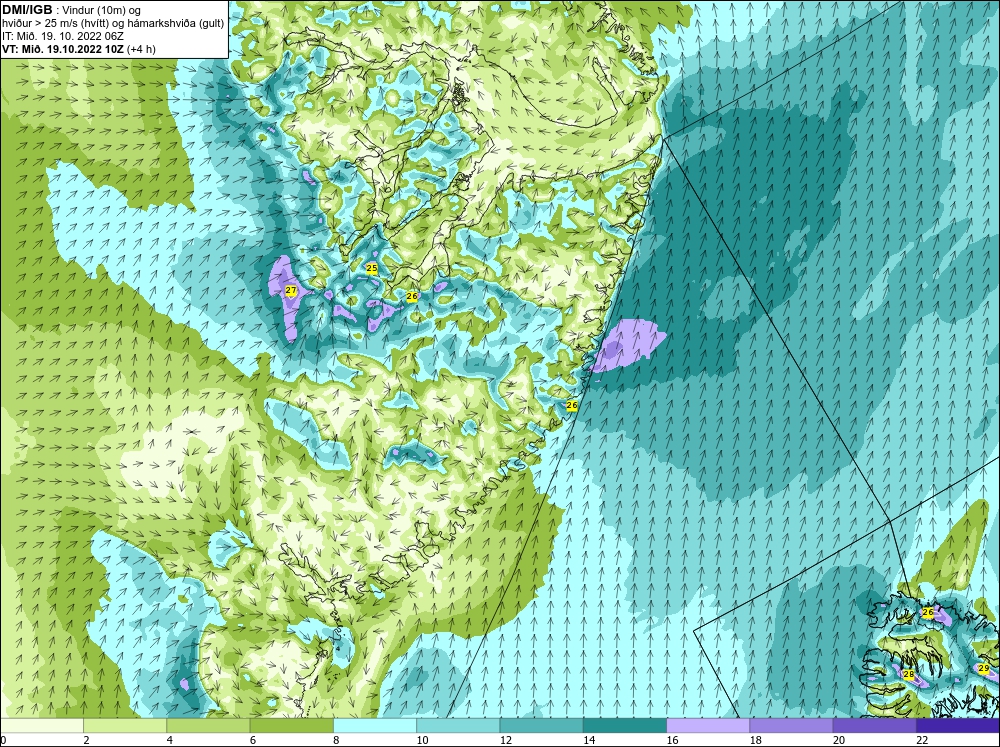Click the legend scale label '16'

tap(672, 740)
